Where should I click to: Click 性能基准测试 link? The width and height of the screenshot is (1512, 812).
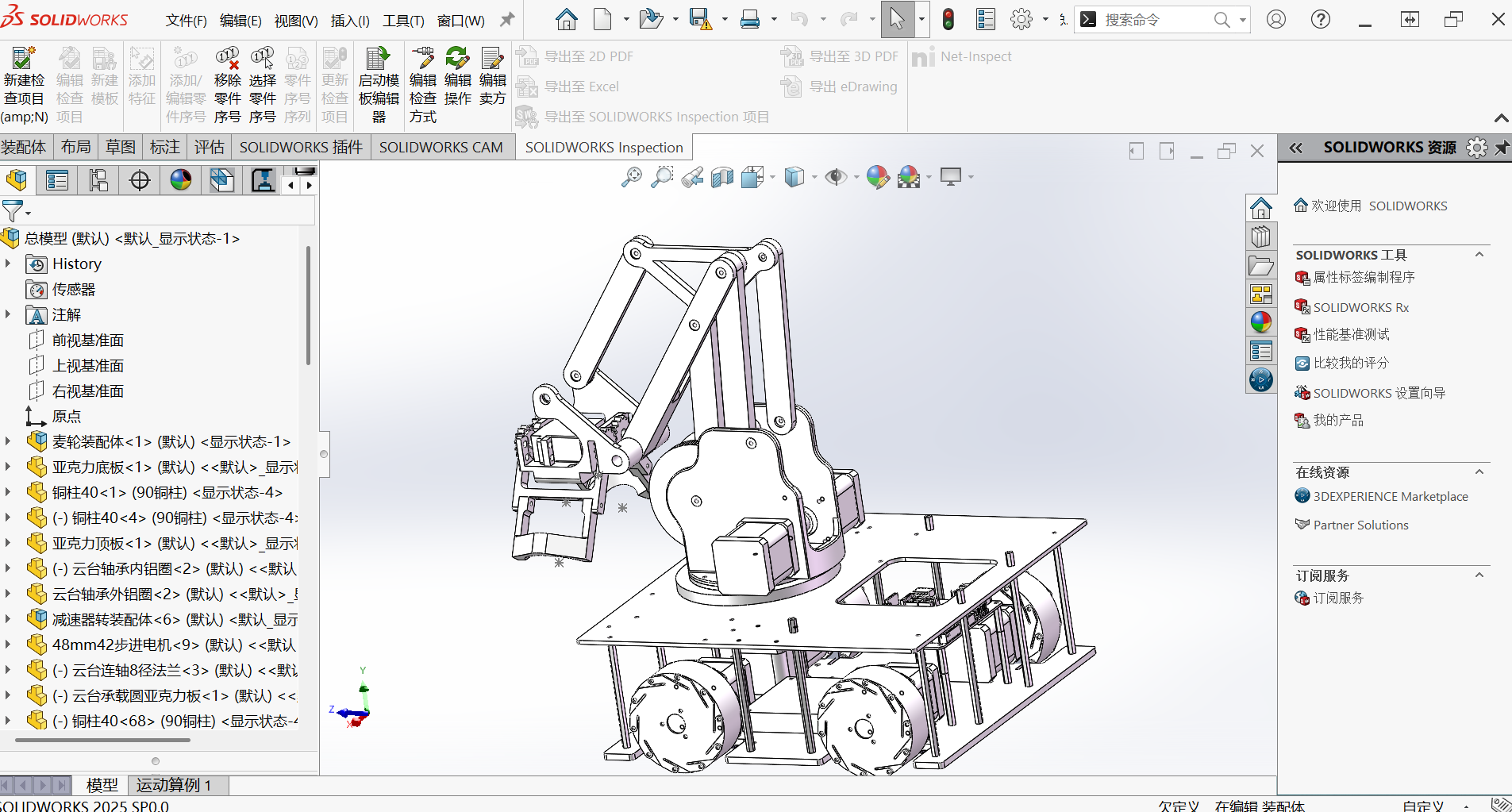tap(1351, 334)
